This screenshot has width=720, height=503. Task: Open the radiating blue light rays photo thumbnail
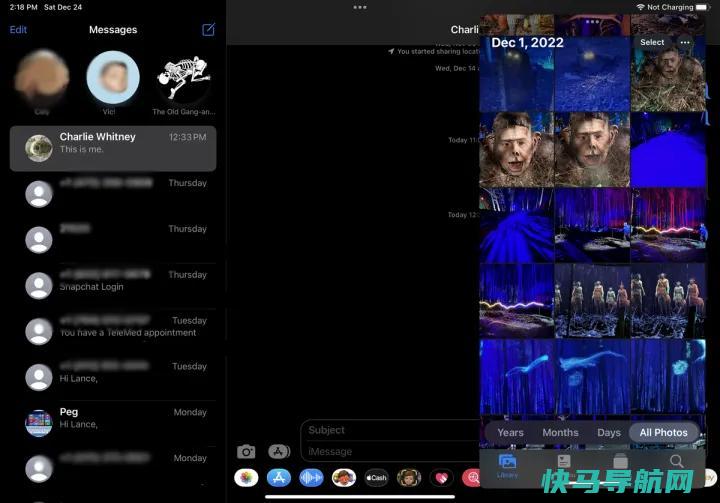(517, 225)
